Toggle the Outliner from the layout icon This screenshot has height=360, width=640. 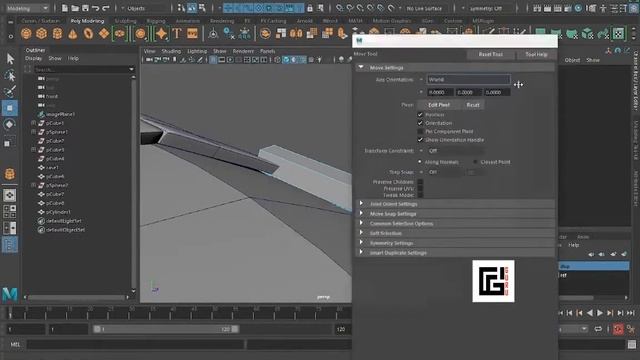[9, 245]
